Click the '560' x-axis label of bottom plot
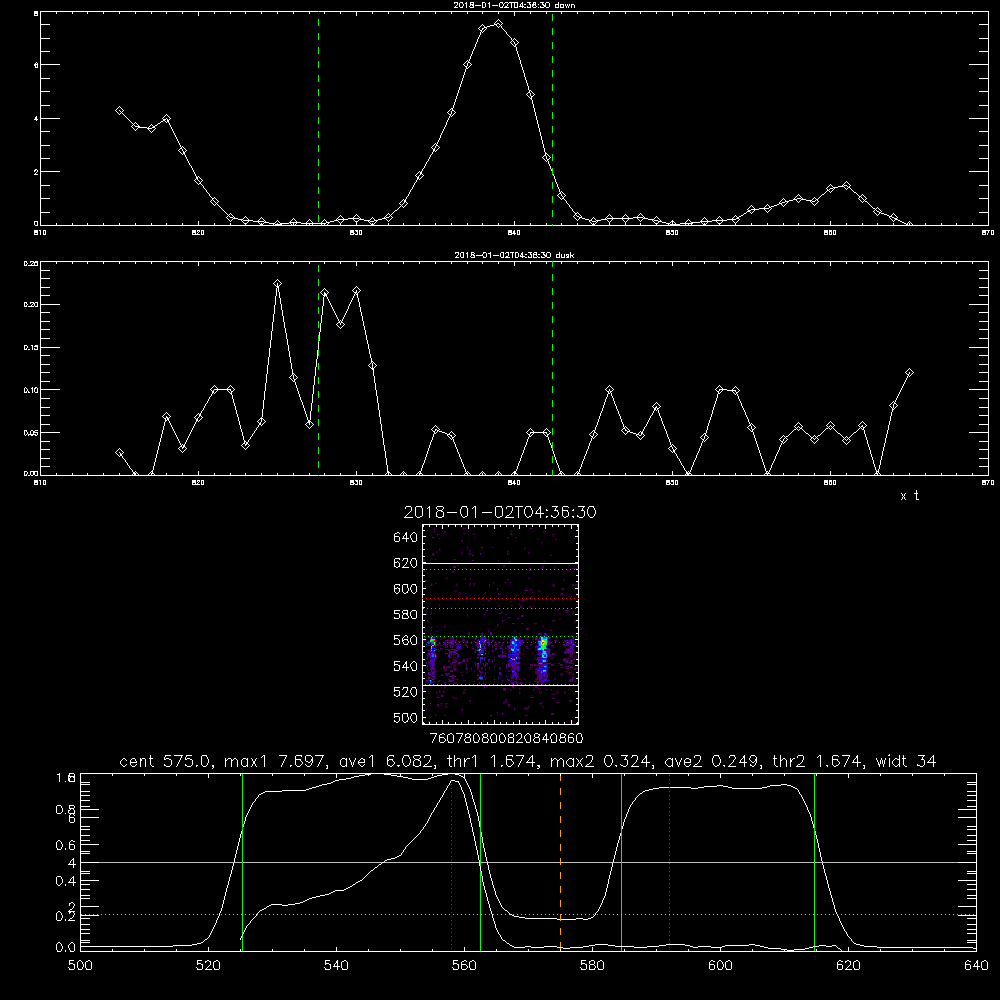 464,965
